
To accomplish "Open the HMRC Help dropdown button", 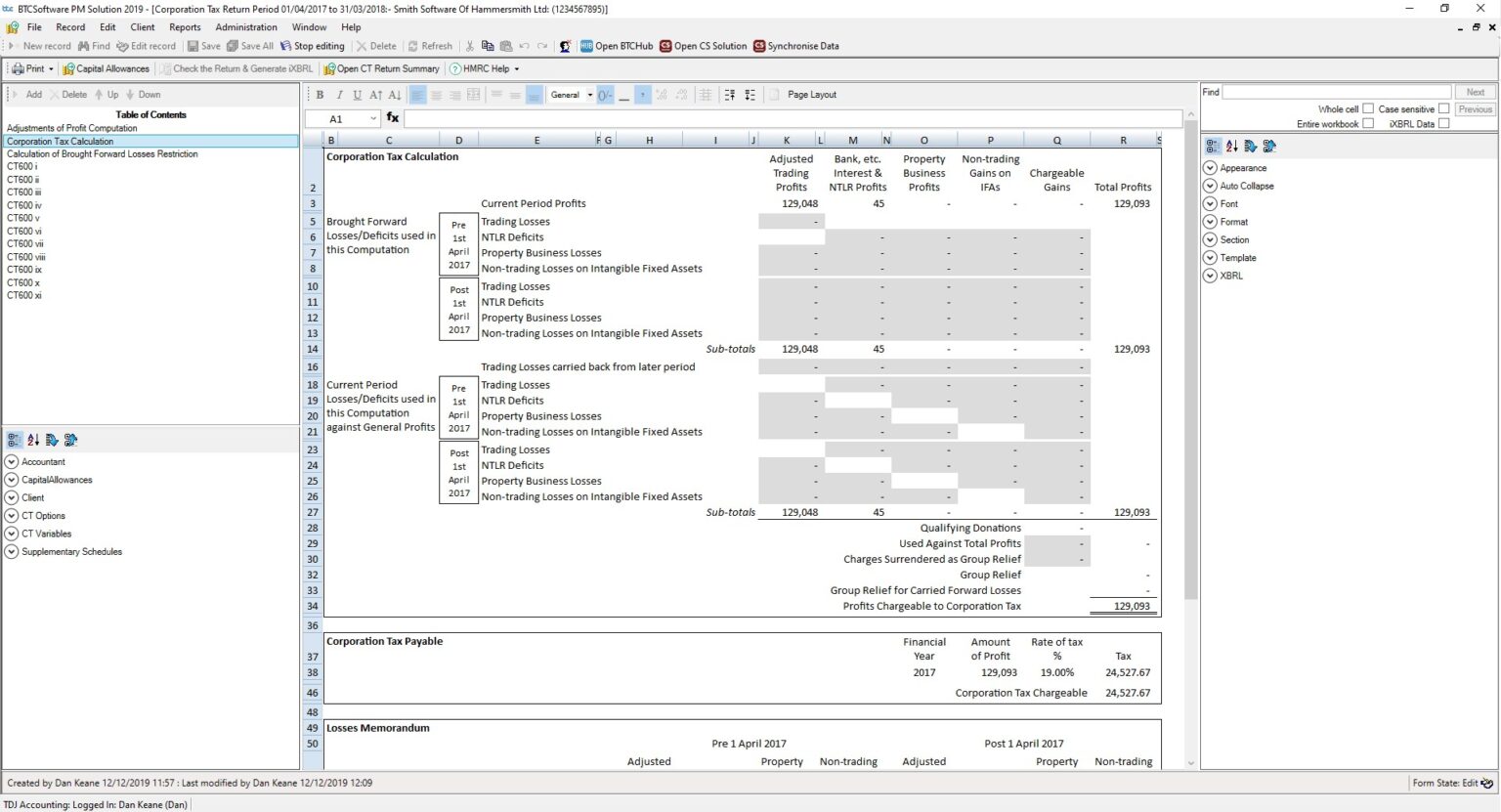I will 484,68.
